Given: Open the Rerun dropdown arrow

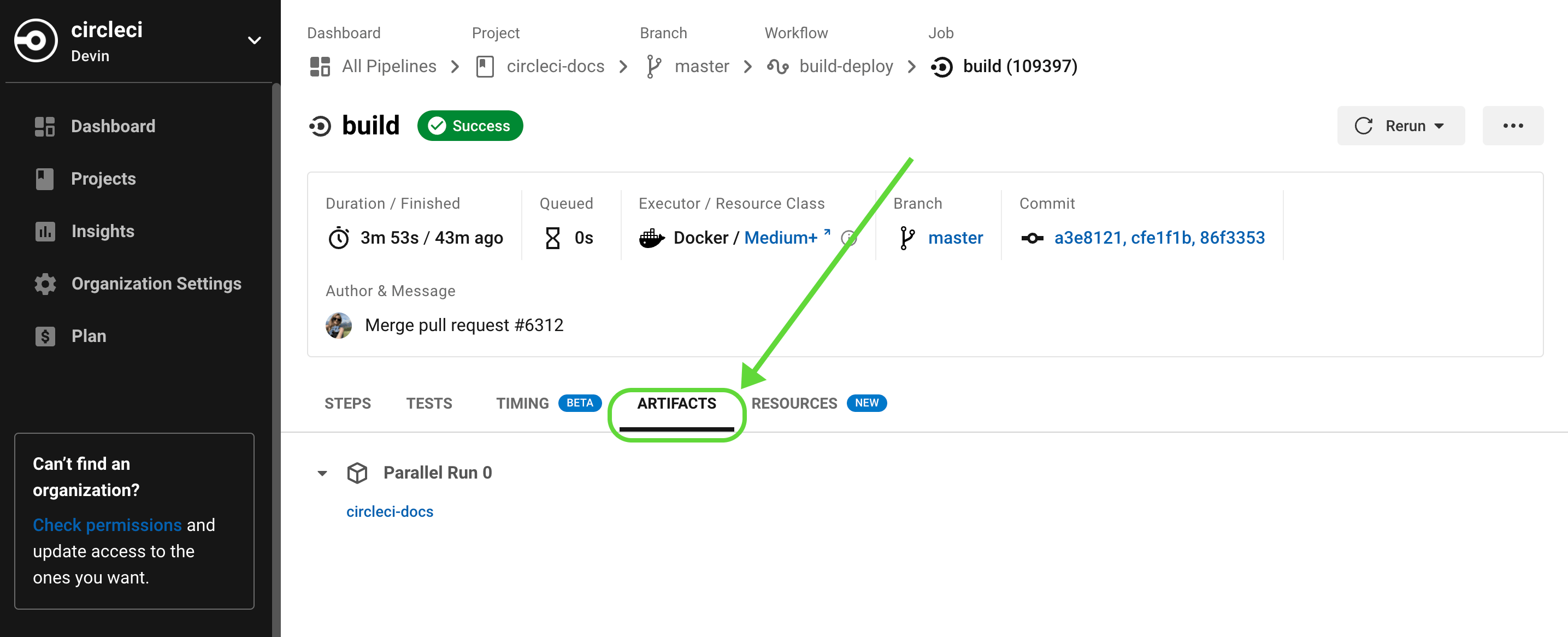Looking at the screenshot, I should click(x=1443, y=125).
